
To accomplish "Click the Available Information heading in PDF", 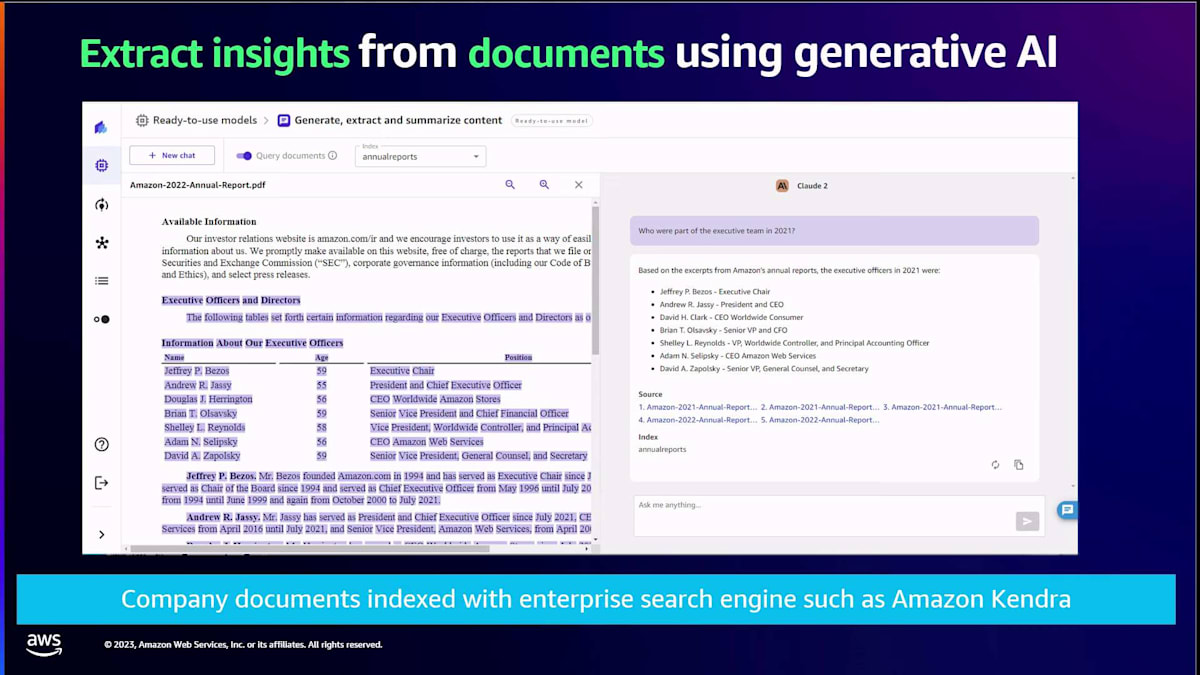I will pyautogui.click(x=209, y=222).
